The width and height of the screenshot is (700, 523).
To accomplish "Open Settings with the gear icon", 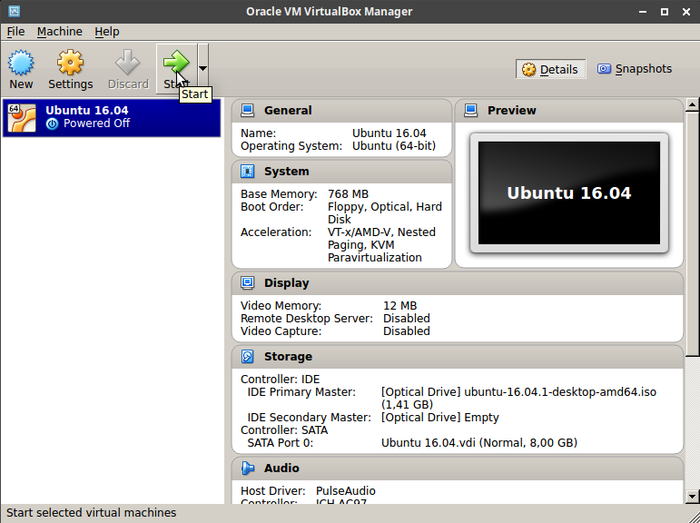I will click(70, 62).
